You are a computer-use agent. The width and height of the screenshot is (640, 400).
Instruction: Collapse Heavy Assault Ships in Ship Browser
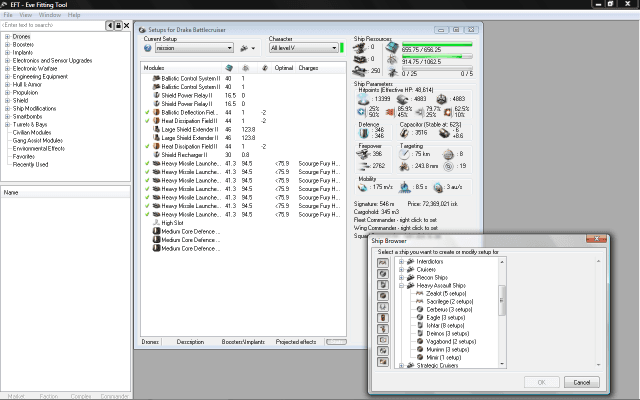pyautogui.click(x=402, y=286)
